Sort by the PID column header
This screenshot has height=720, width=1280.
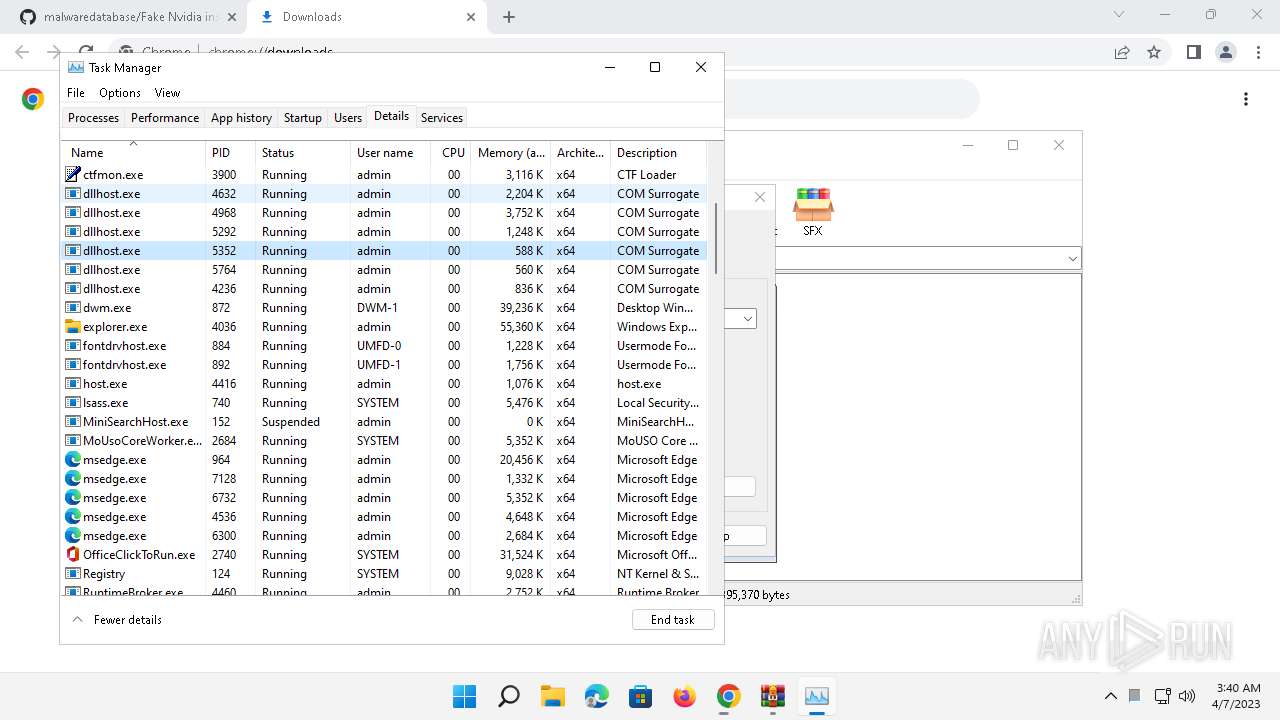[230, 152]
